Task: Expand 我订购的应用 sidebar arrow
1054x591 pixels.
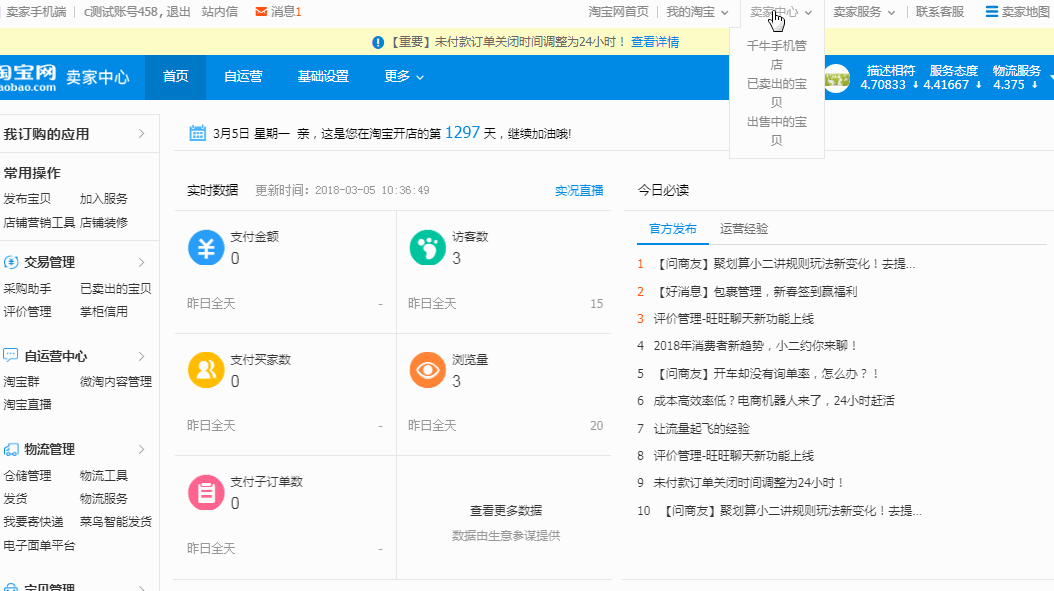Action: pos(141,134)
